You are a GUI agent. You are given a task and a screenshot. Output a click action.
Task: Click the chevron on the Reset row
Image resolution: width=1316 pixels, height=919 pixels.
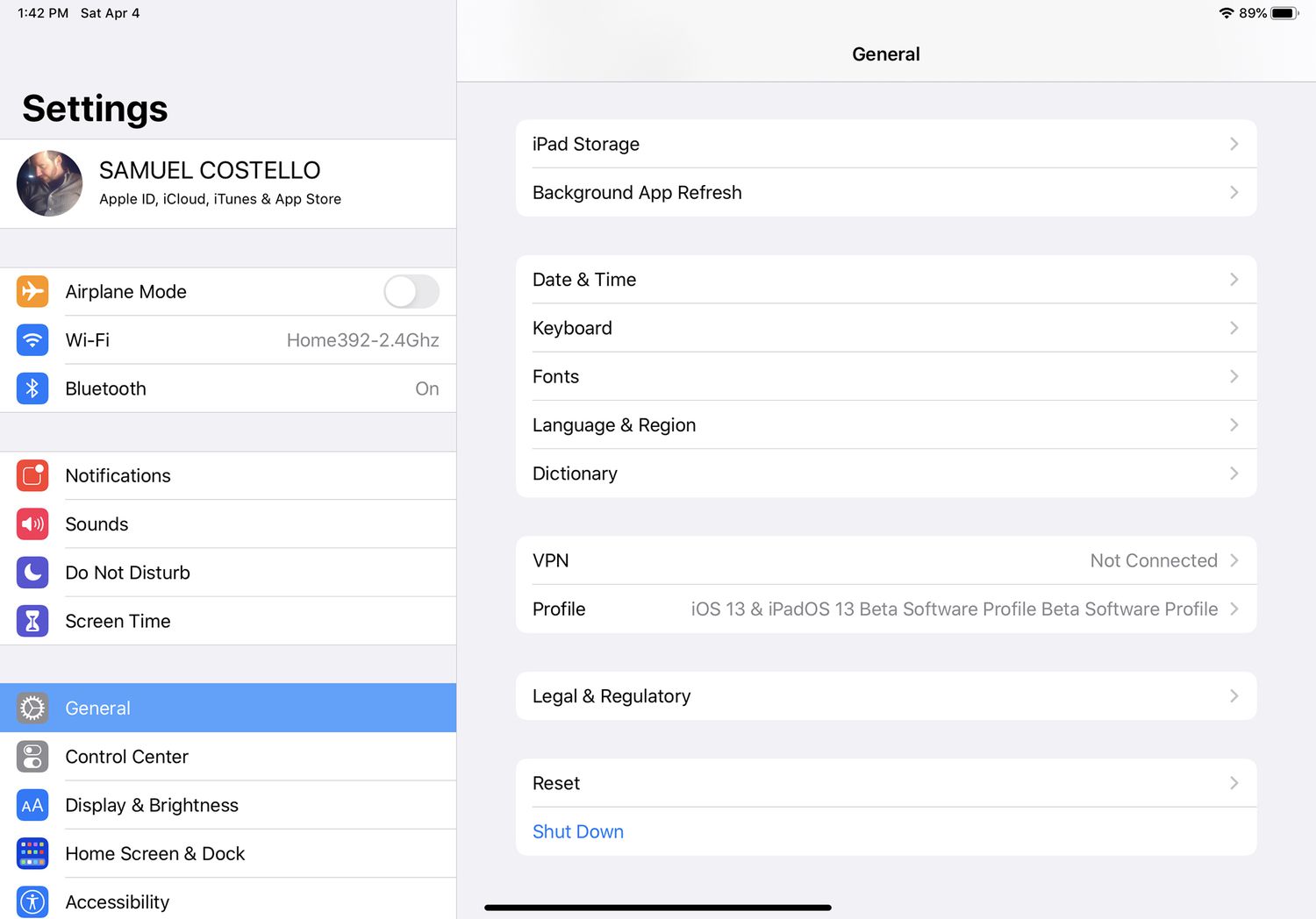[x=1234, y=783]
